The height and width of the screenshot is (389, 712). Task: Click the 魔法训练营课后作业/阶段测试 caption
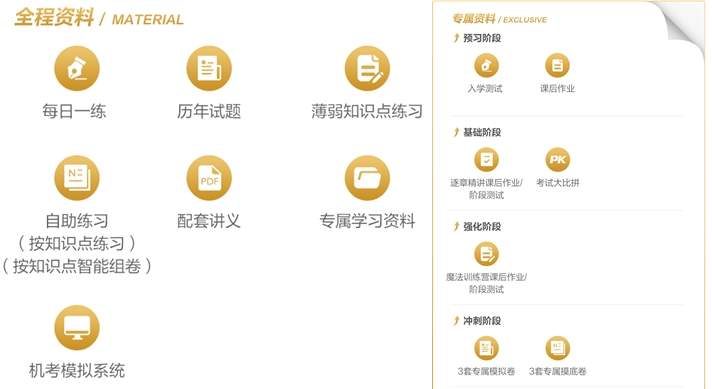pyautogui.click(x=486, y=283)
